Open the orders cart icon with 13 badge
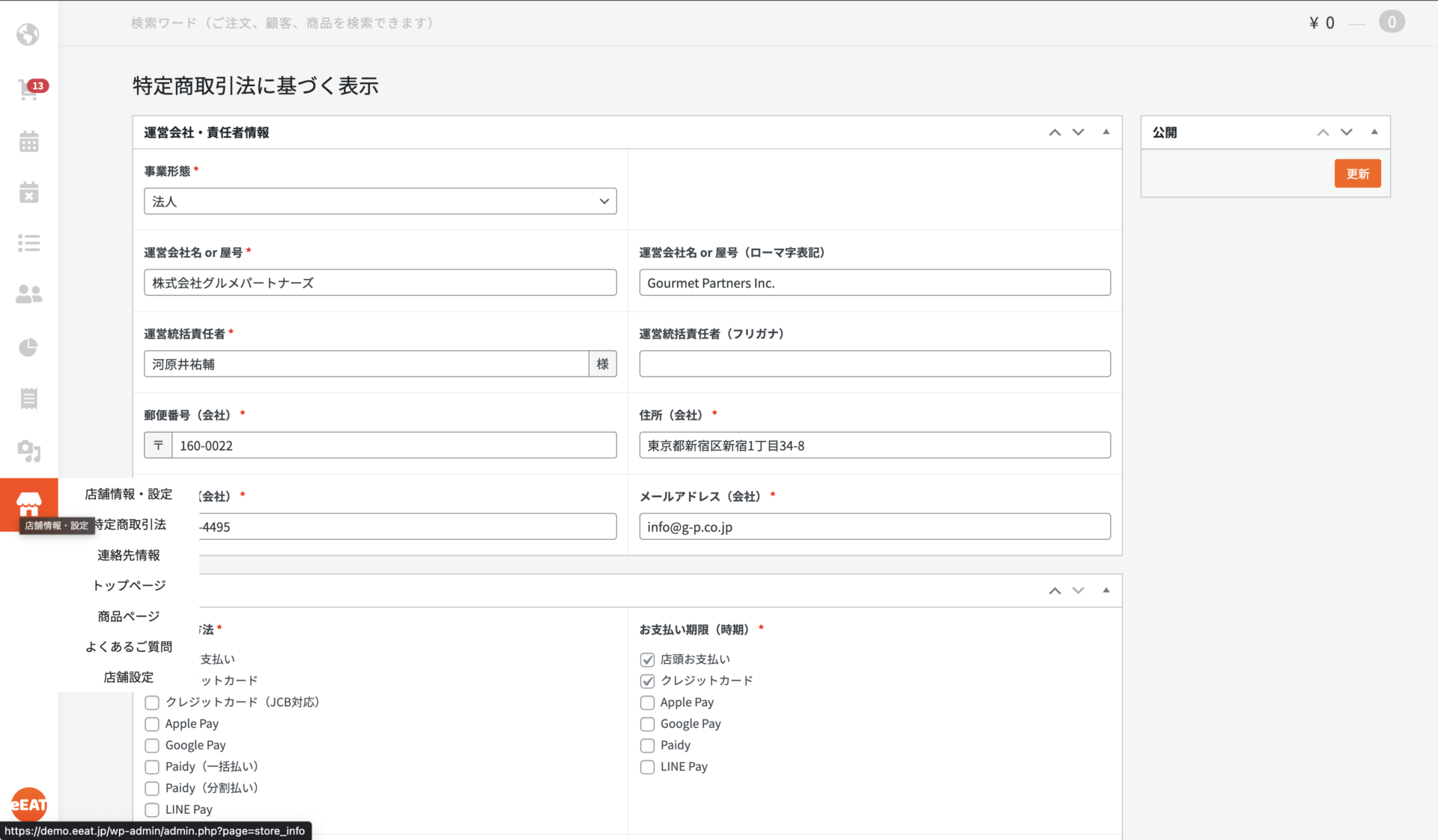The height and width of the screenshot is (840, 1438). [x=29, y=90]
